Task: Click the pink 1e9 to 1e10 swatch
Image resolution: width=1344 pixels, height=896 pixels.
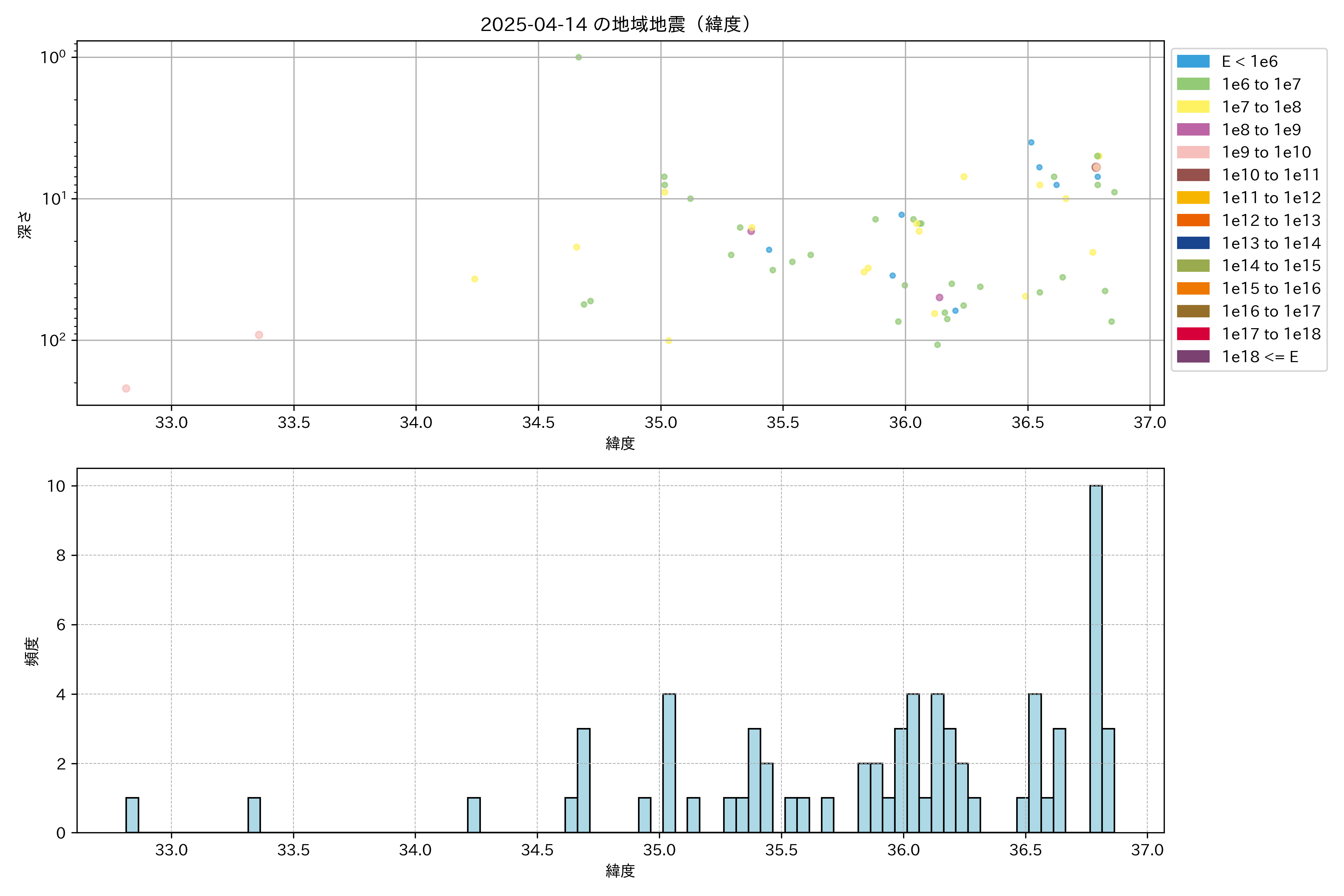Action: click(1192, 152)
